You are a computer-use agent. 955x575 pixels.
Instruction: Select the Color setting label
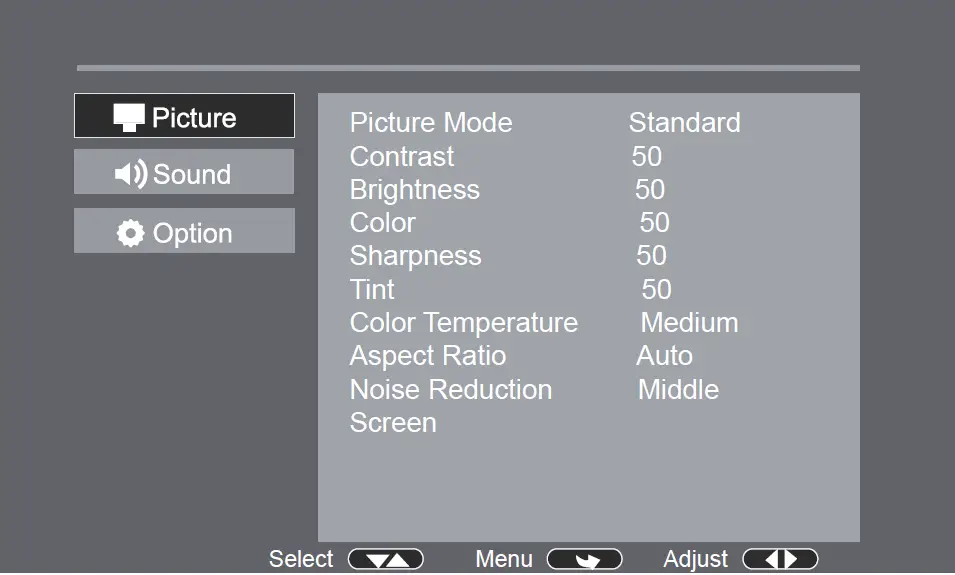[382, 223]
